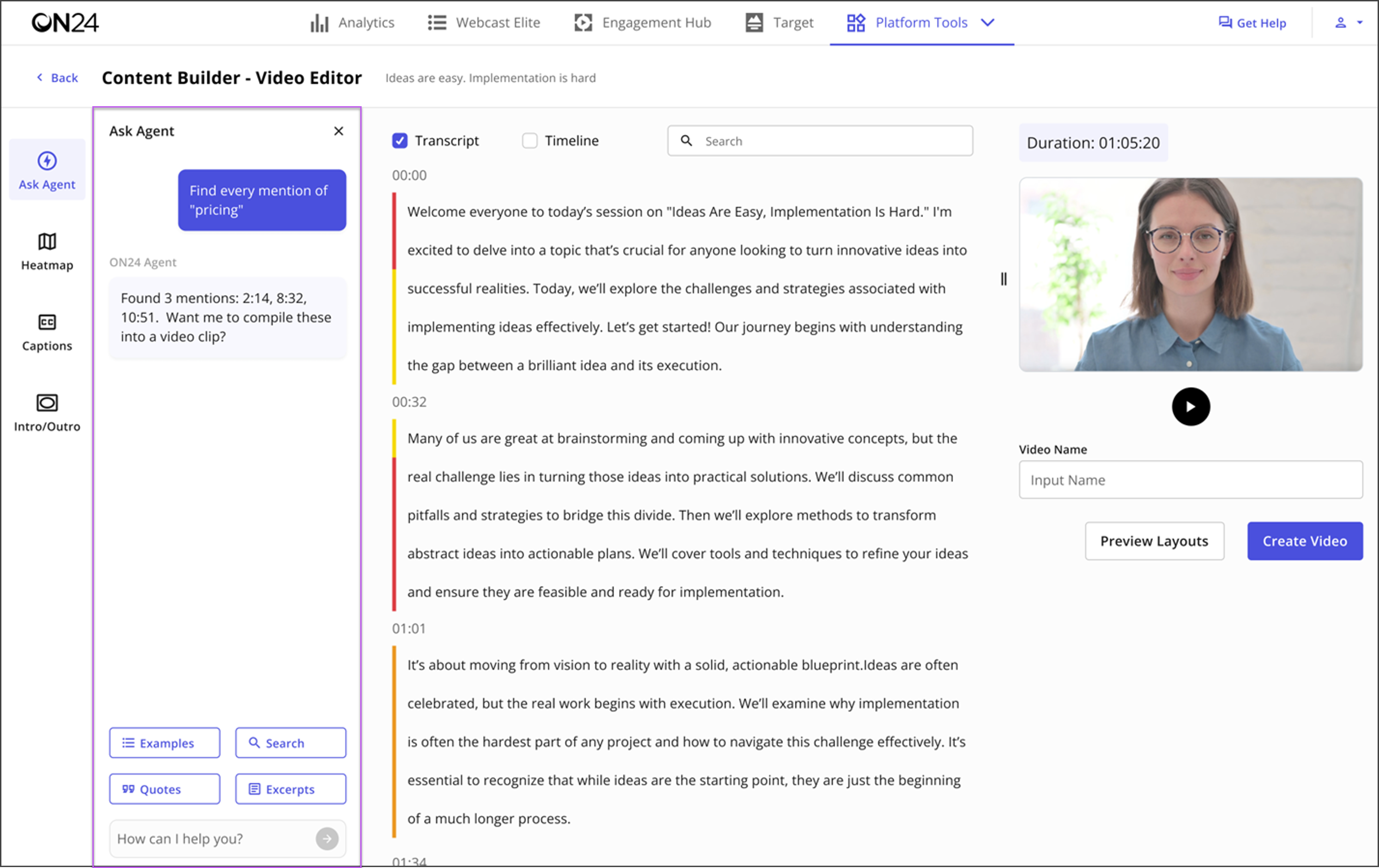This screenshot has height=868, width=1379.
Task: Close the Ask Agent panel
Action: point(339,131)
